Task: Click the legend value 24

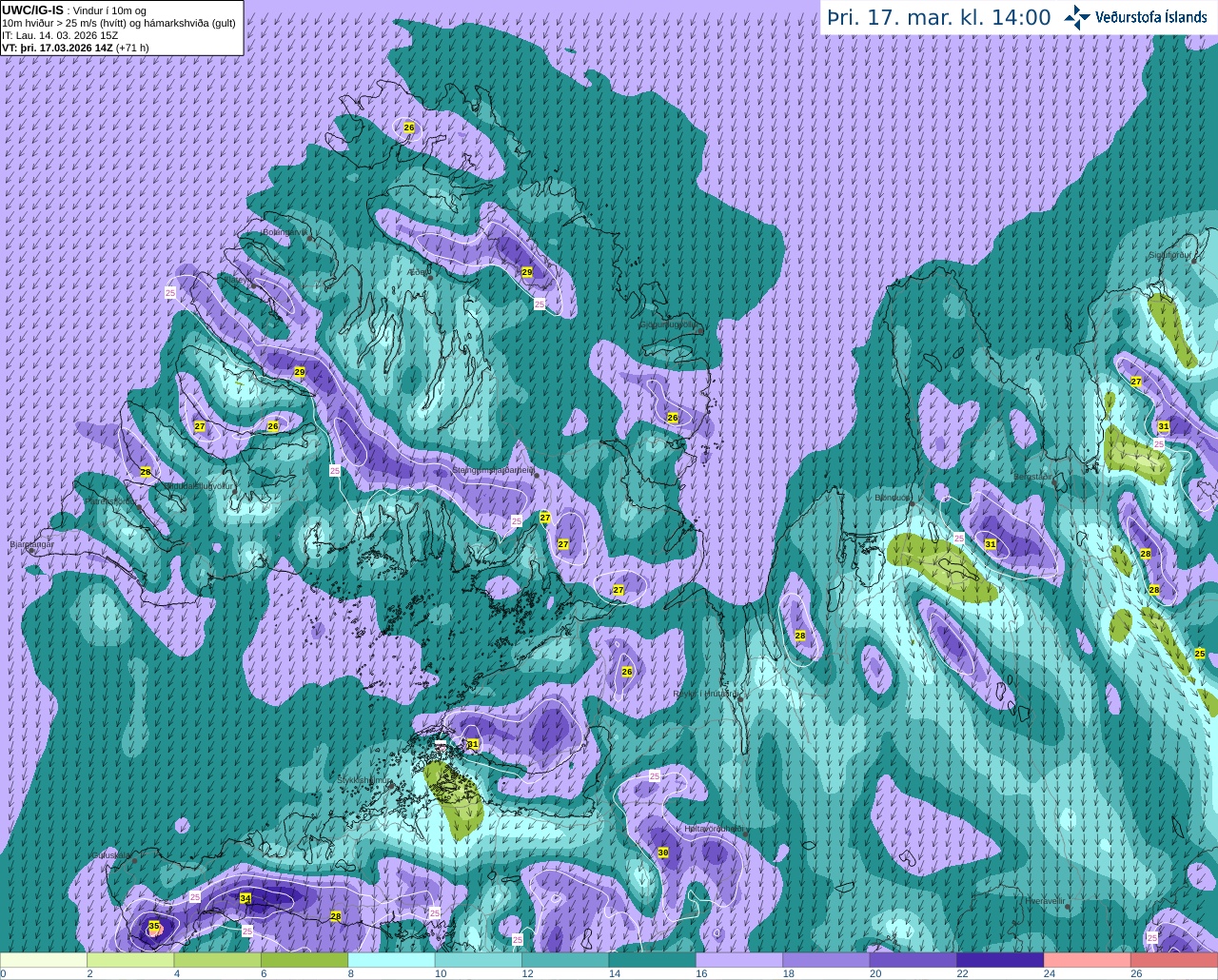Action: (1049, 974)
